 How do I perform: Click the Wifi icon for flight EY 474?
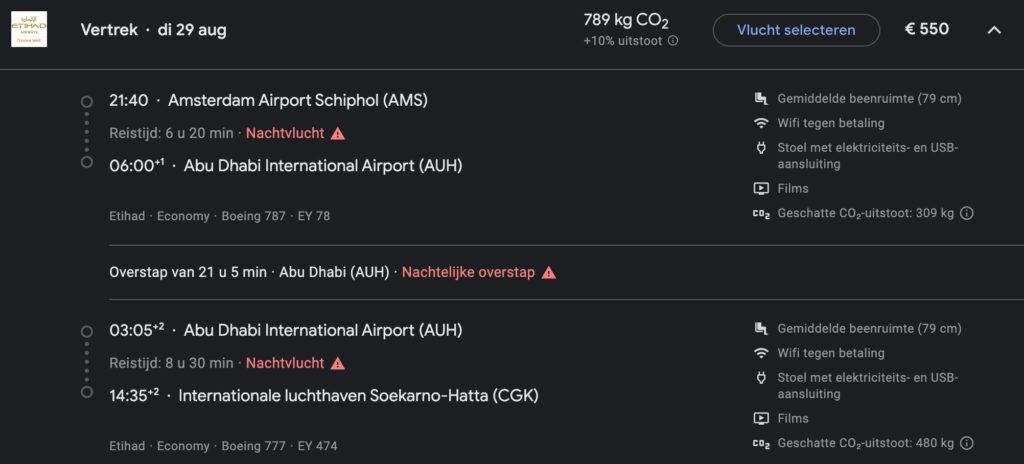click(x=761, y=353)
